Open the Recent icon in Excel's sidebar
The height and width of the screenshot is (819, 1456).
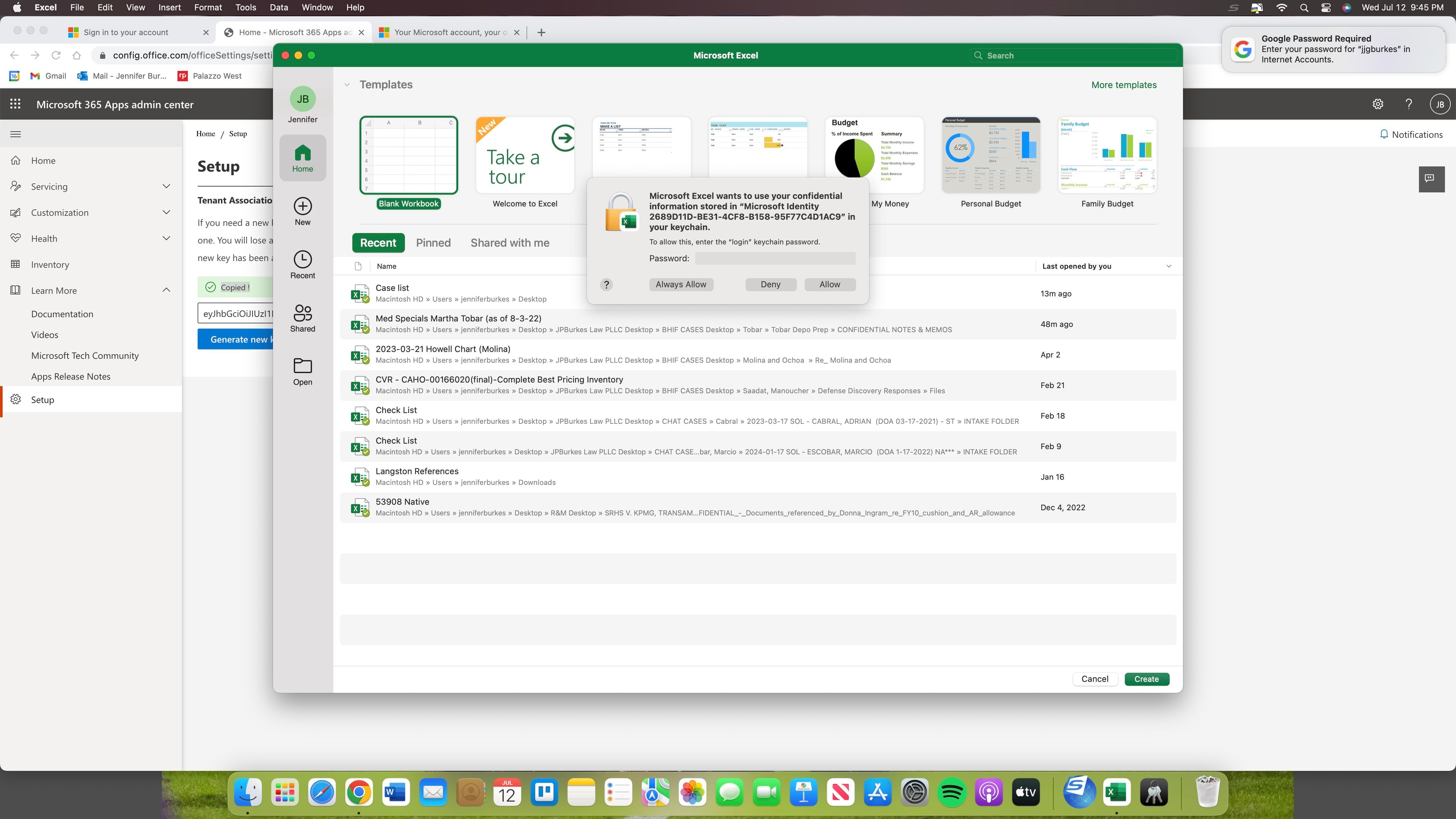[302, 263]
